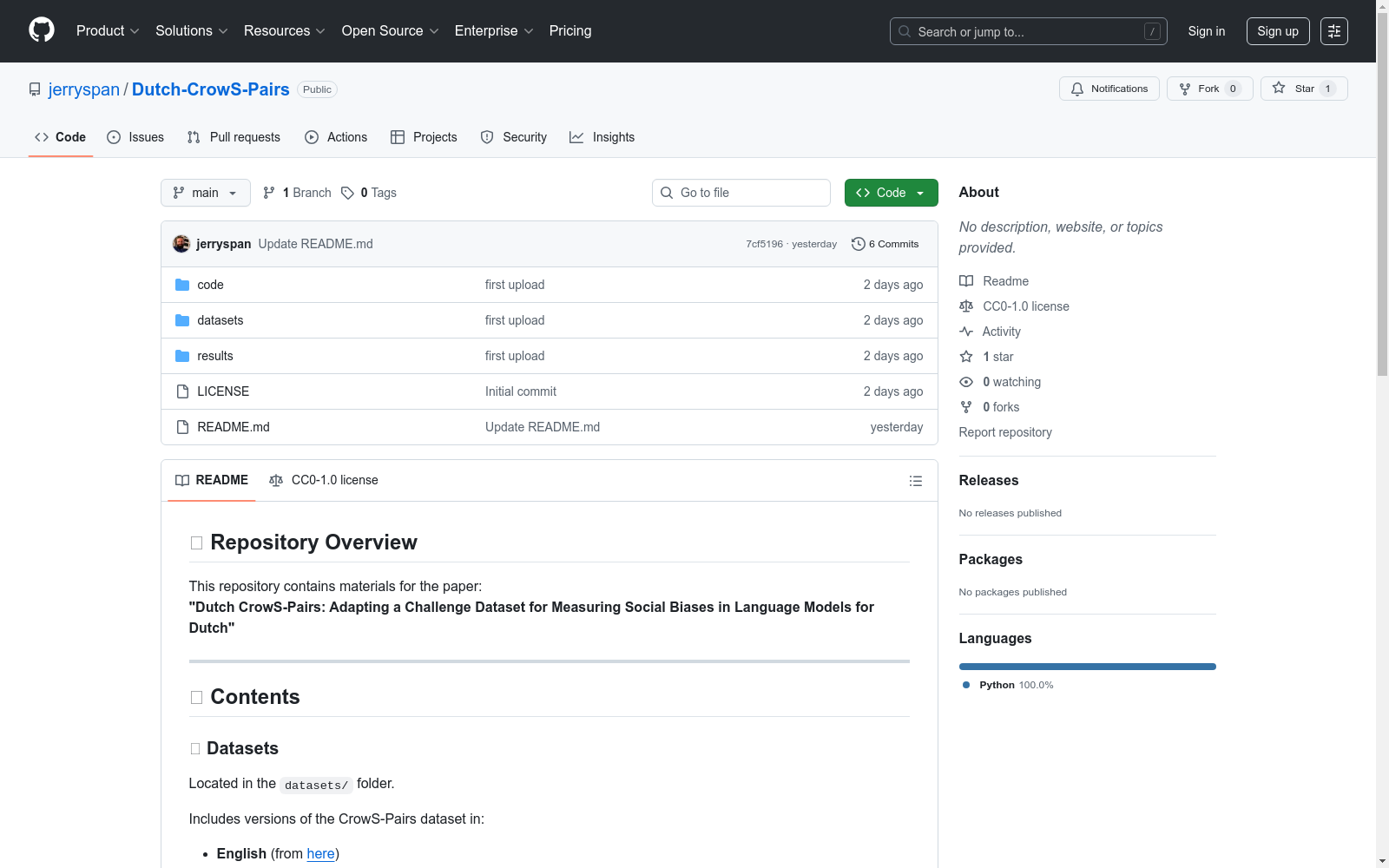Open the commits history clock icon
This screenshot has width=1389, height=868.
pos(859,244)
